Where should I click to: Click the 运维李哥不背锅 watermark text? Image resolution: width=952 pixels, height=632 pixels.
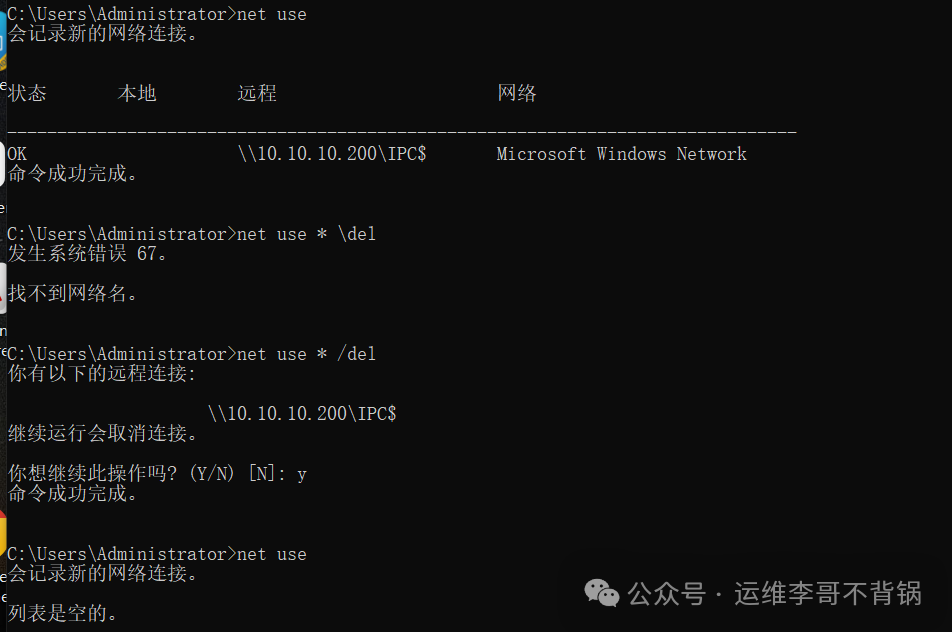(x=828, y=593)
